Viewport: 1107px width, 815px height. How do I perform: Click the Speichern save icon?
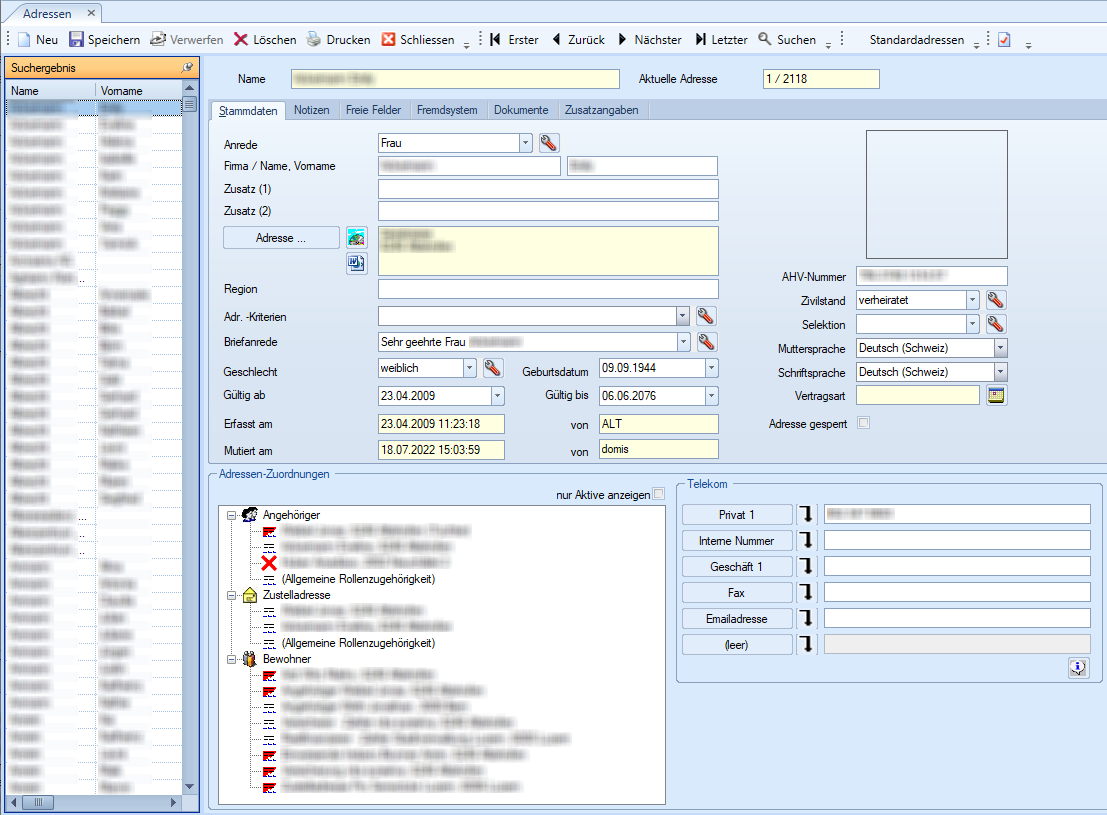[76, 40]
